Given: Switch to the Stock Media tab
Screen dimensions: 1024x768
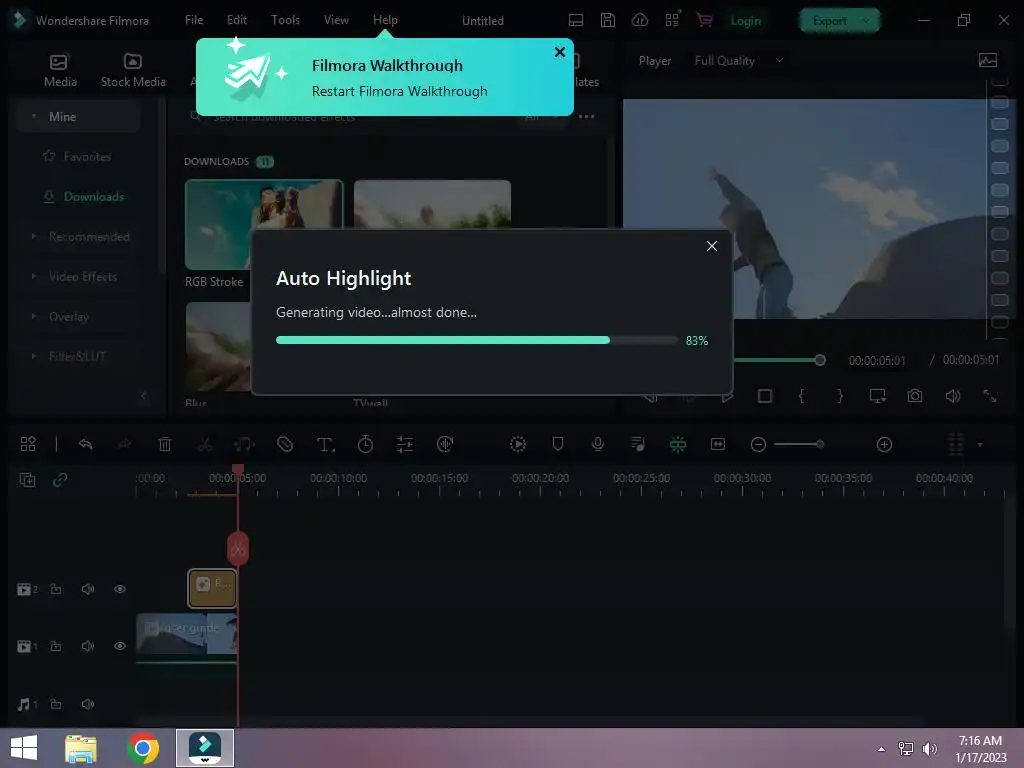Looking at the screenshot, I should [133, 71].
